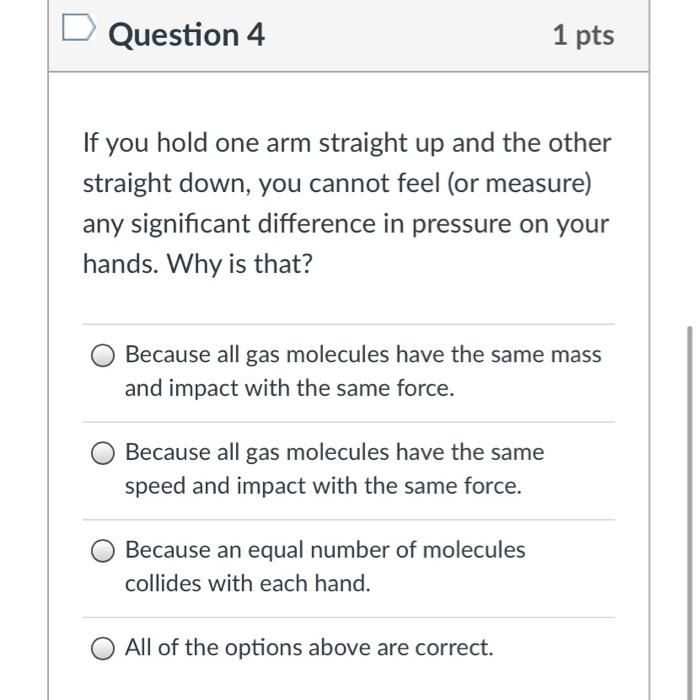Screen dimensions: 698x700
Task: Pick the 'equal number of molecules' radio button
Action: 103,551
